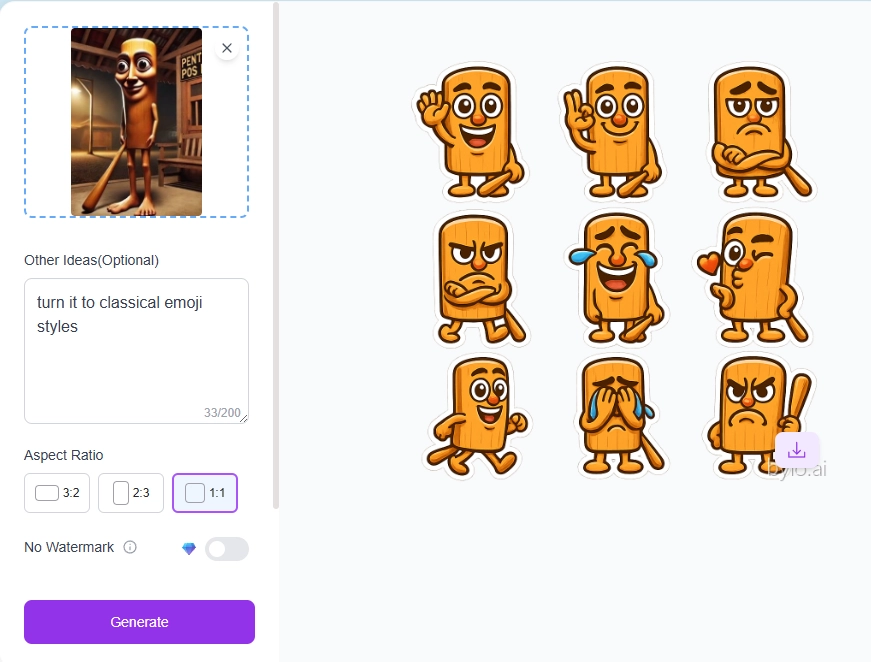Select the peace-sign sticker
The width and height of the screenshot is (871, 662).
[x=616, y=131]
